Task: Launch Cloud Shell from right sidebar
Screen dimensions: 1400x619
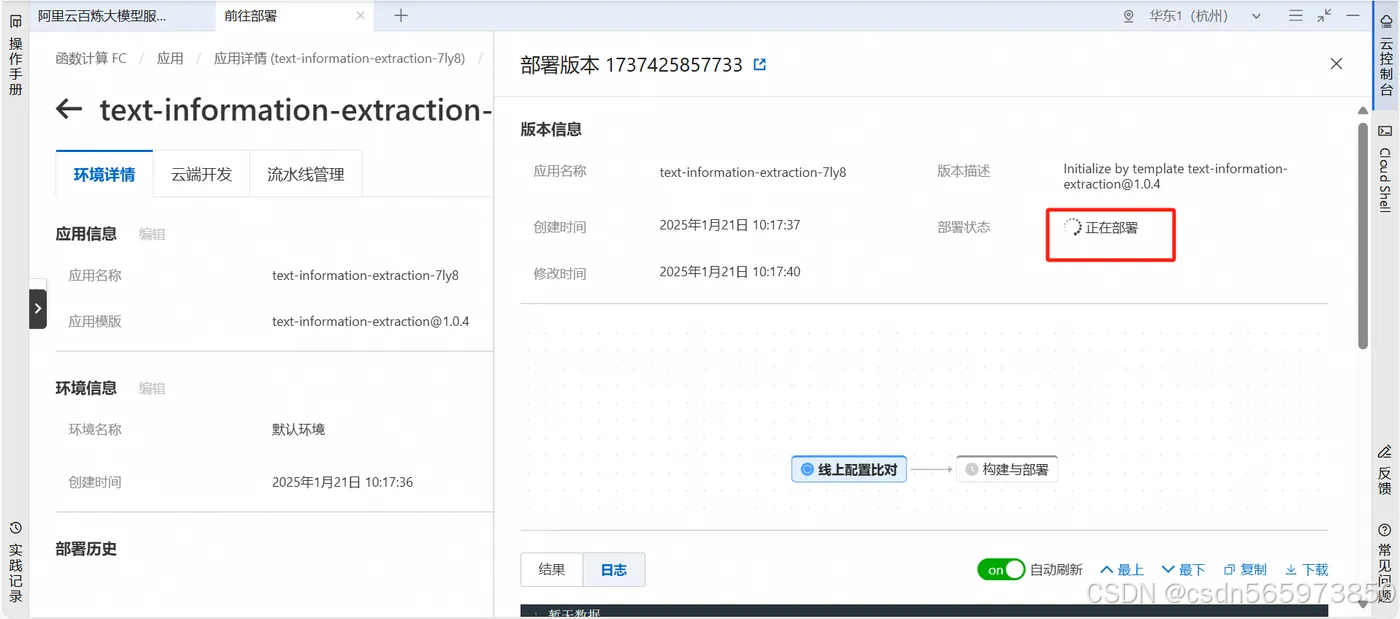Action: (x=1386, y=168)
